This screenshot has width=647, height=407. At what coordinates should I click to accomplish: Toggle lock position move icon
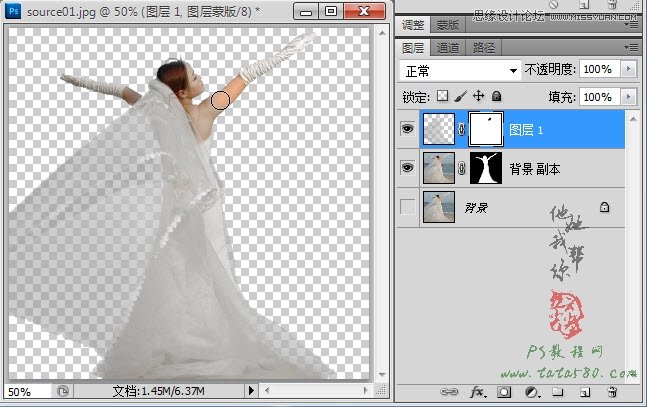pyautogui.click(x=478, y=96)
